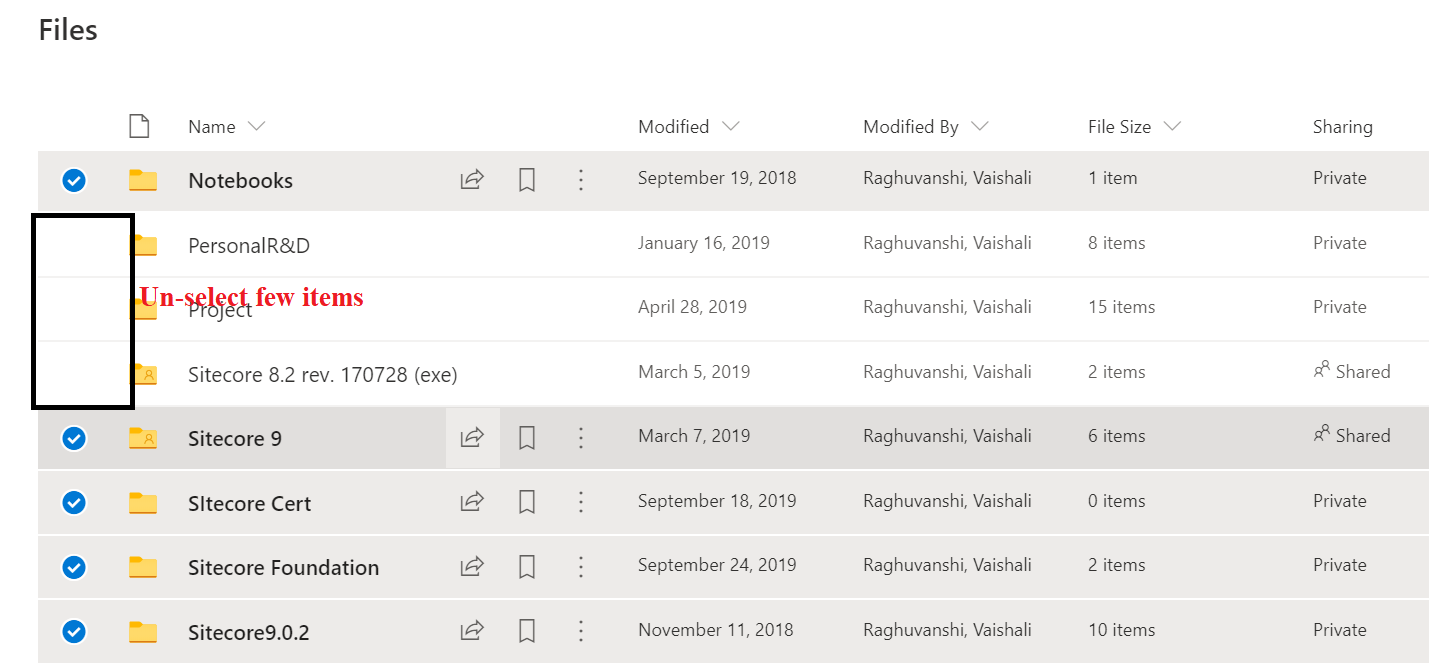The height and width of the screenshot is (664, 1429).
Task: Deselect the Sitecore 9 row
Action: point(73,438)
